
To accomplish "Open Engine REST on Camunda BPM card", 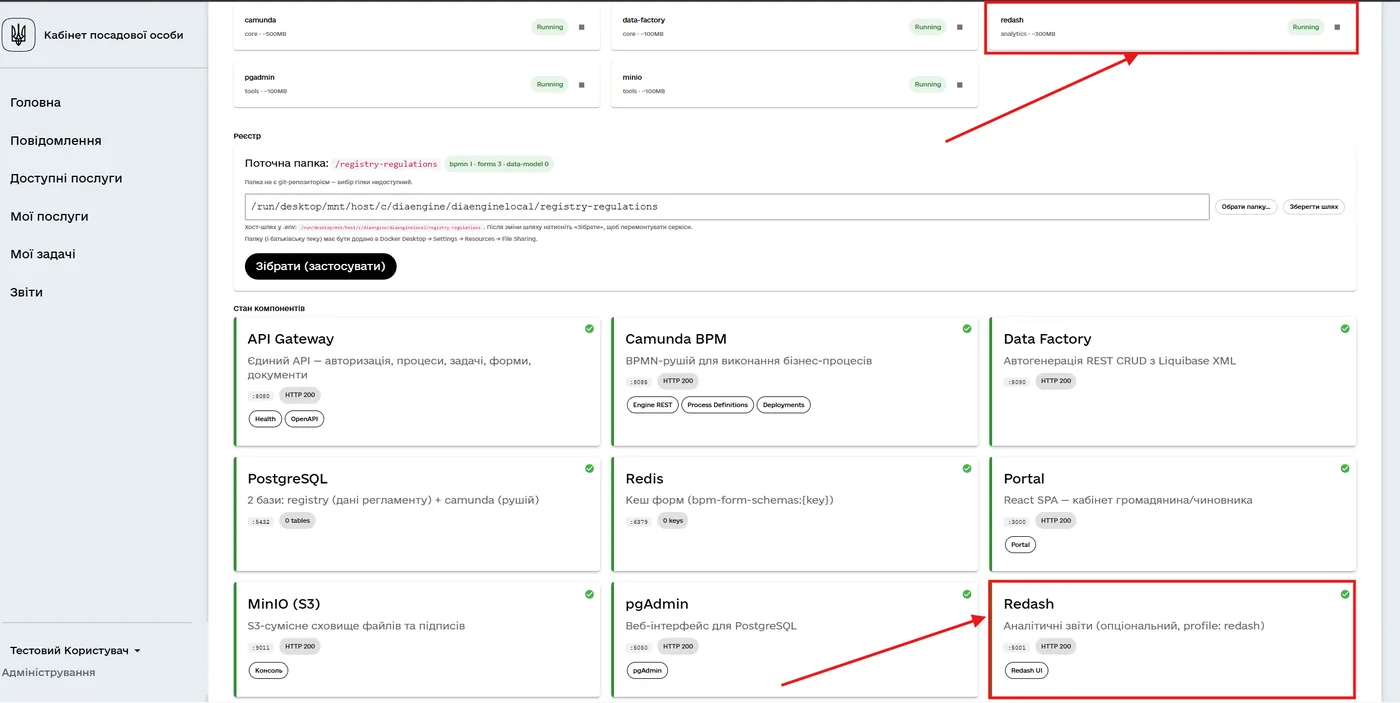I will [652, 405].
